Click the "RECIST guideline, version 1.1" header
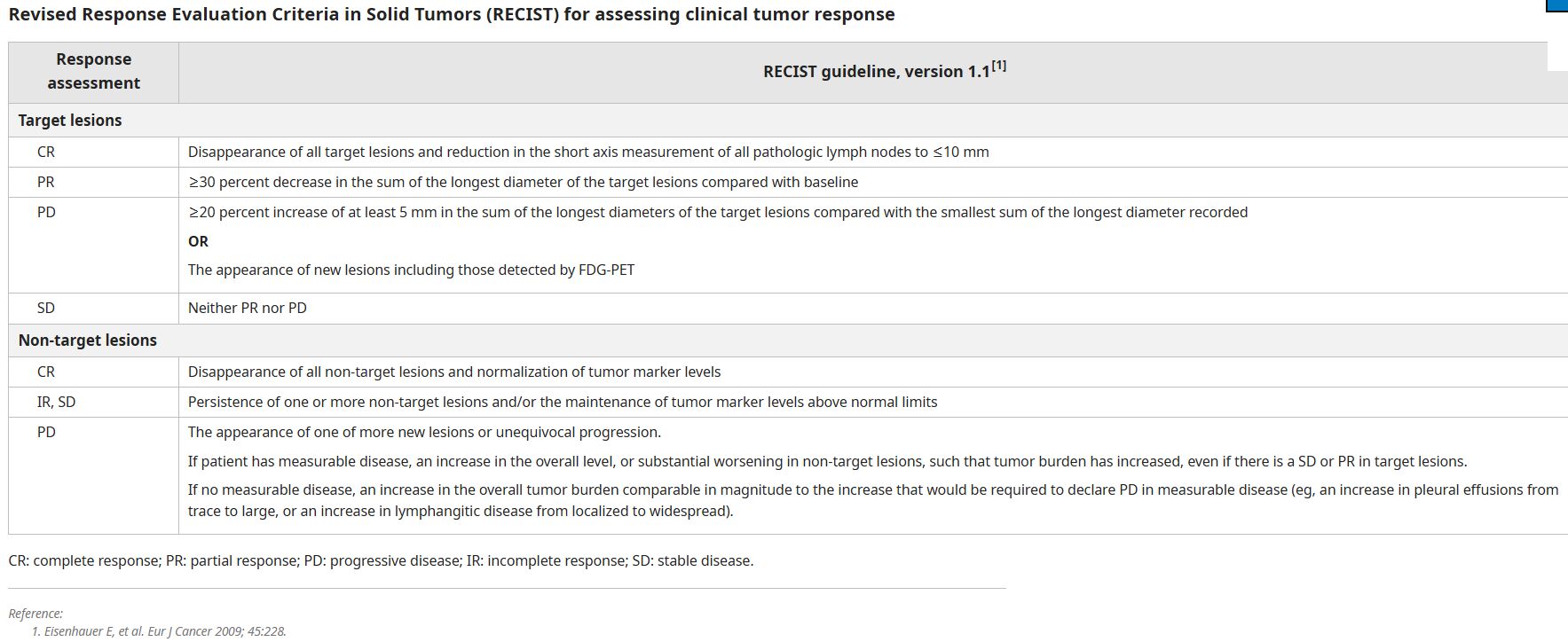 [x=876, y=72]
